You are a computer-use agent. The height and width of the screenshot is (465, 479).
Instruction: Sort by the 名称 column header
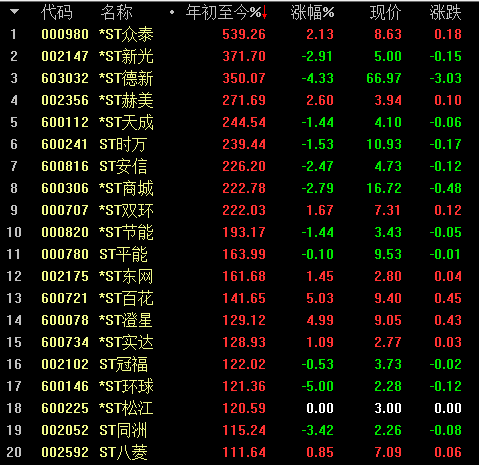pyautogui.click(x=117, y=13)
